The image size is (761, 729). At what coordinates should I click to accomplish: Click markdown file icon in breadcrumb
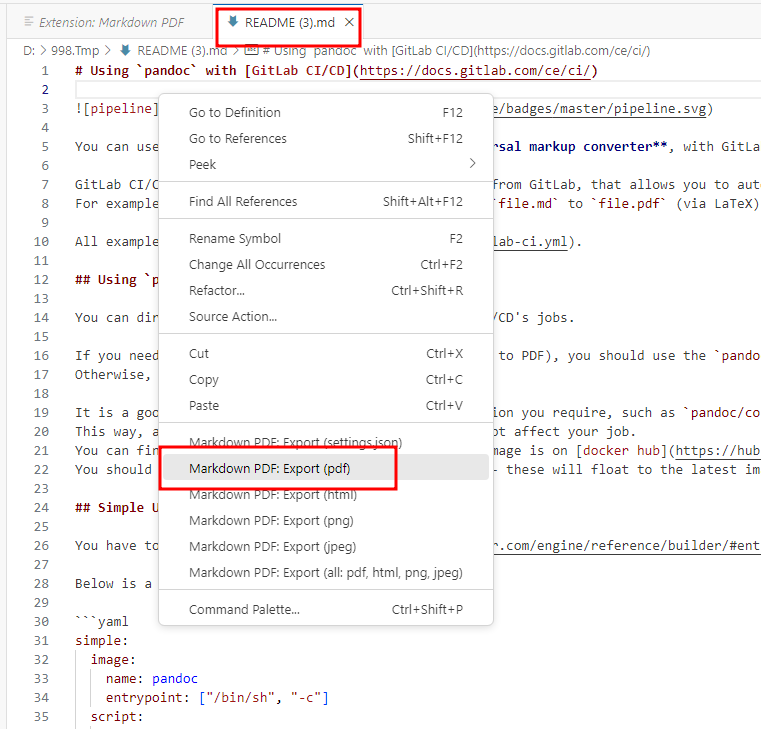point(126,50)
